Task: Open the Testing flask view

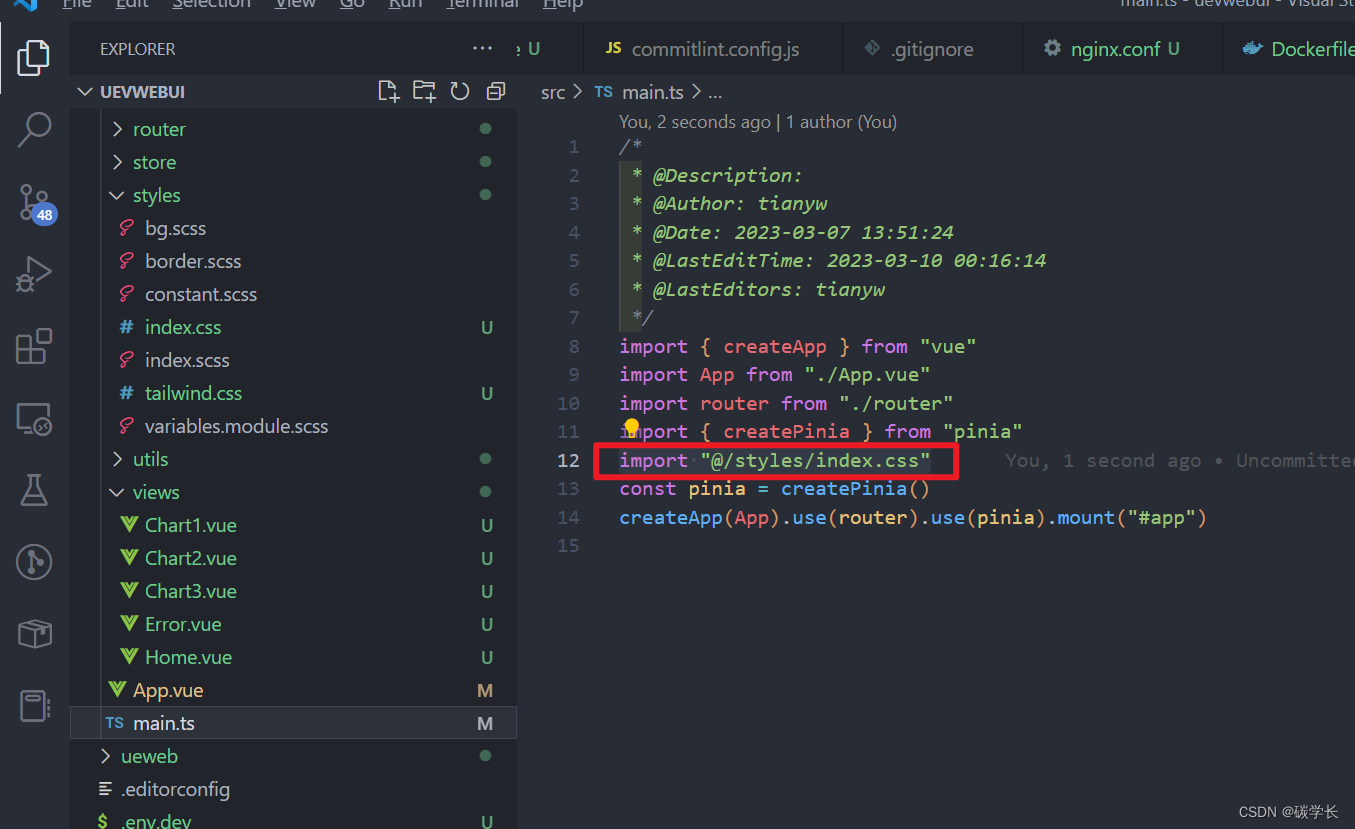Action: [34, 490]
